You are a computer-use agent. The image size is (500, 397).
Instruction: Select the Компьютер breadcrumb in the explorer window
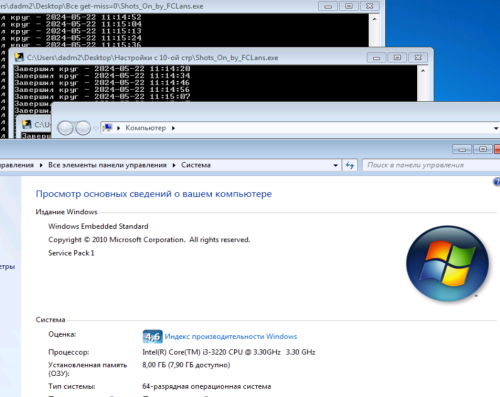146,128
